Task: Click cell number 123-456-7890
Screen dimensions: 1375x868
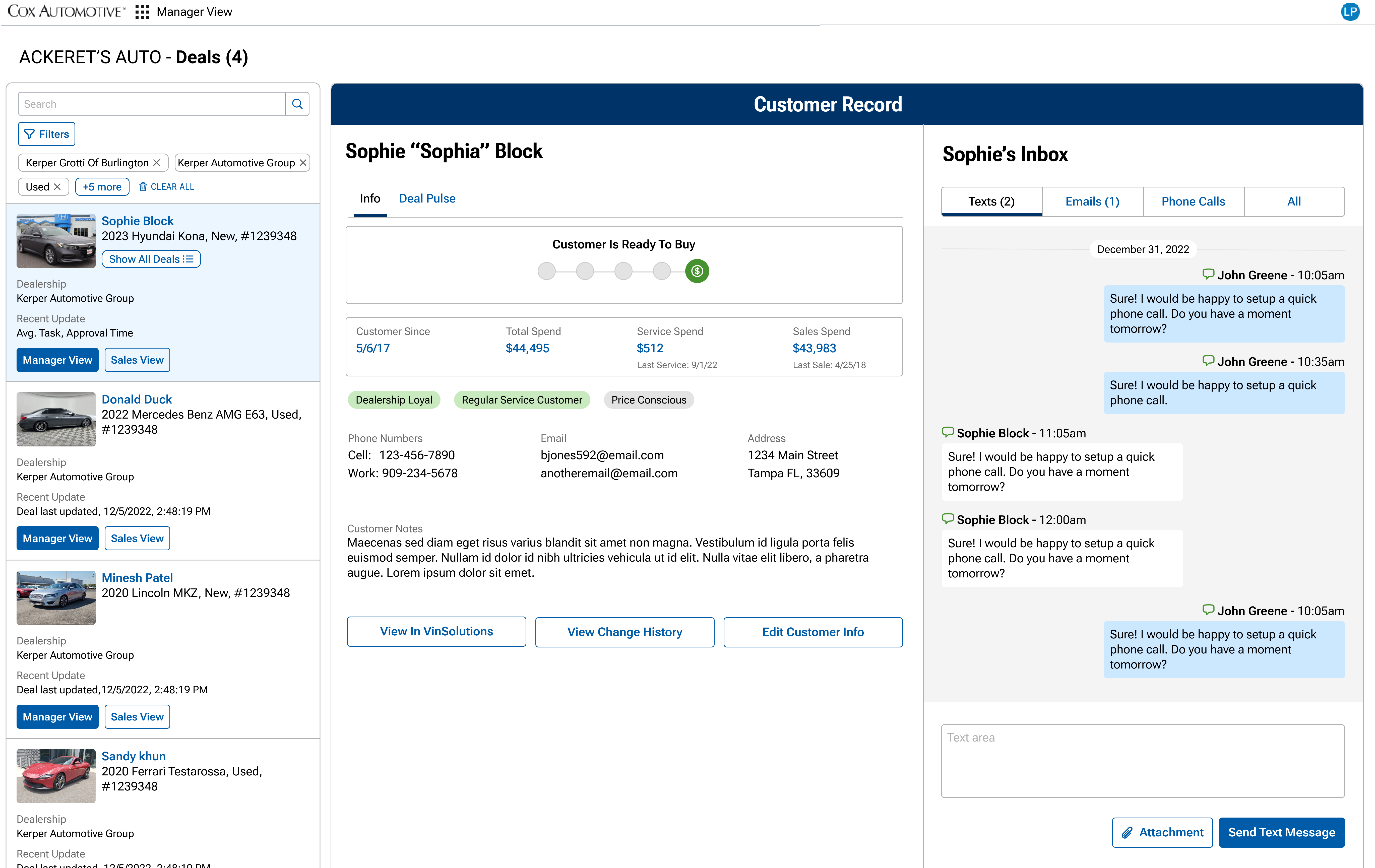Action: pyautogui.click(x=417, y=455)
